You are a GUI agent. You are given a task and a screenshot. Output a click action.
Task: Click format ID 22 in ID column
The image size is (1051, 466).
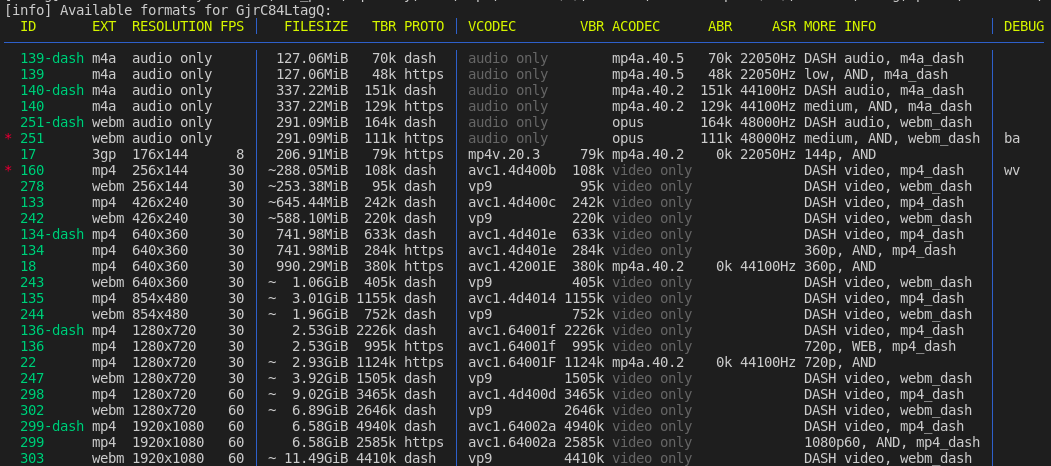28,362
